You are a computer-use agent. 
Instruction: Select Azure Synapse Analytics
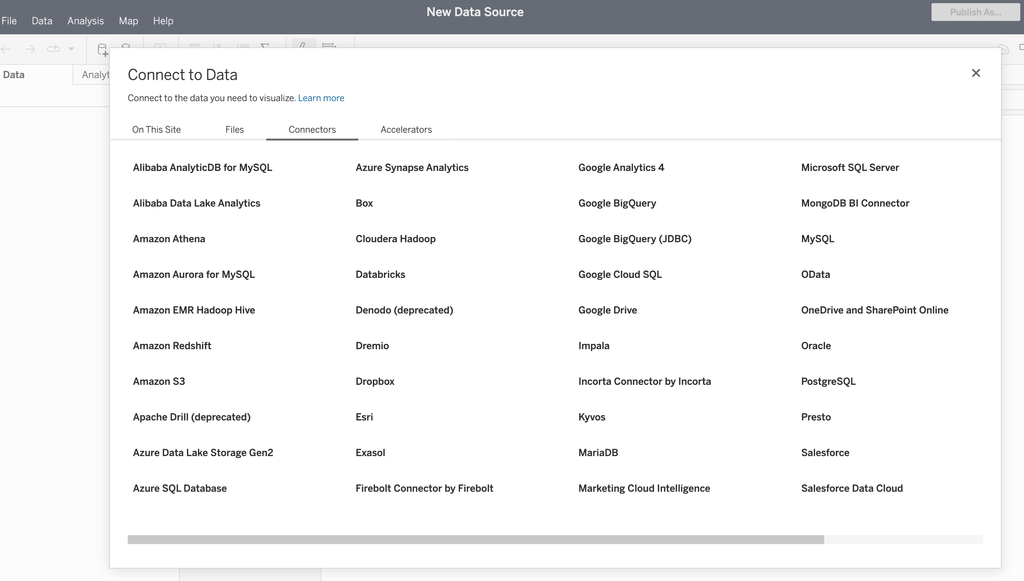tap(412, 167)
